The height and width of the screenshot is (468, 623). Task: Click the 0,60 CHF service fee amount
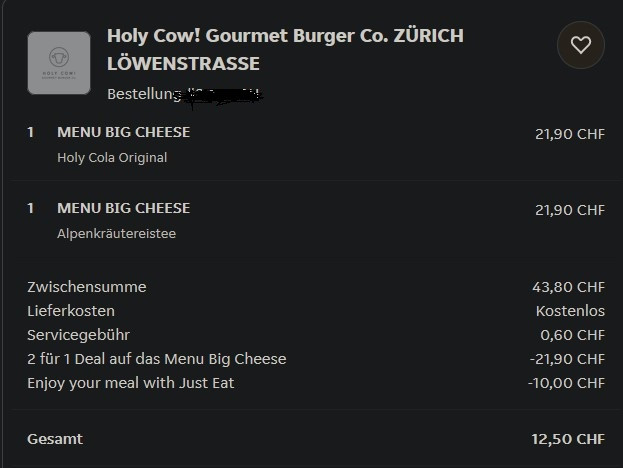point(572,335)
